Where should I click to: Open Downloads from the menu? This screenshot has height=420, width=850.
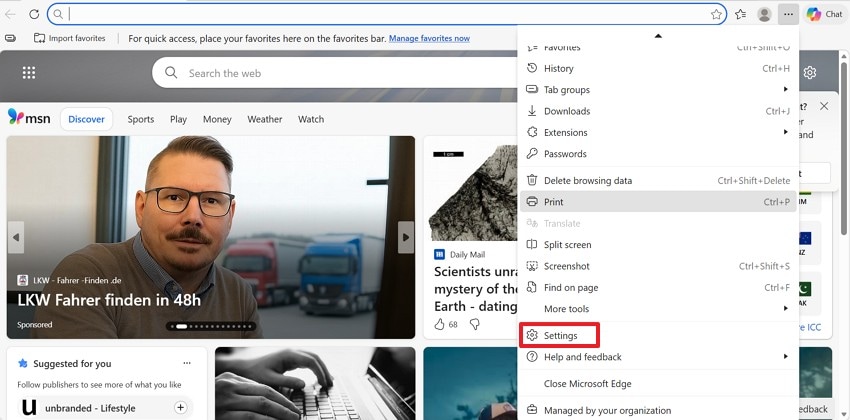(x=658, y=111)
